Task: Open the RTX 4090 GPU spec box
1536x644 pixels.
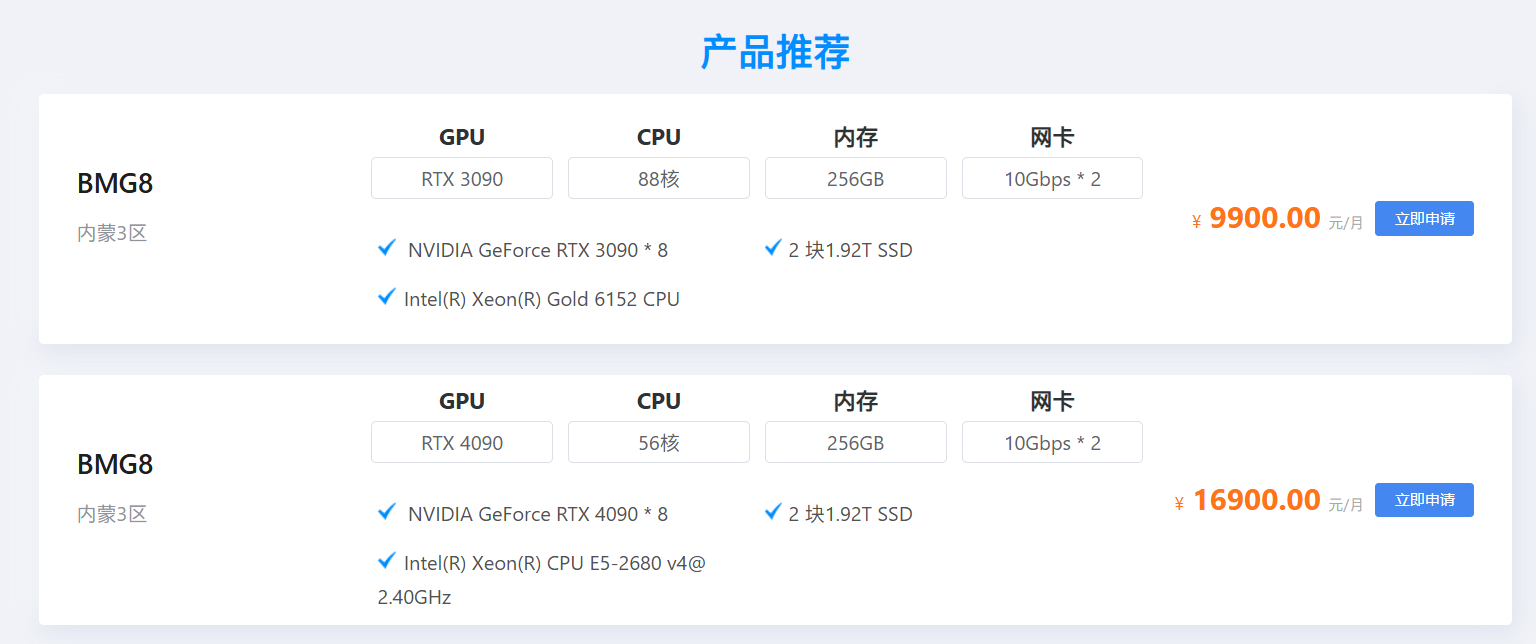Action: 461,441
